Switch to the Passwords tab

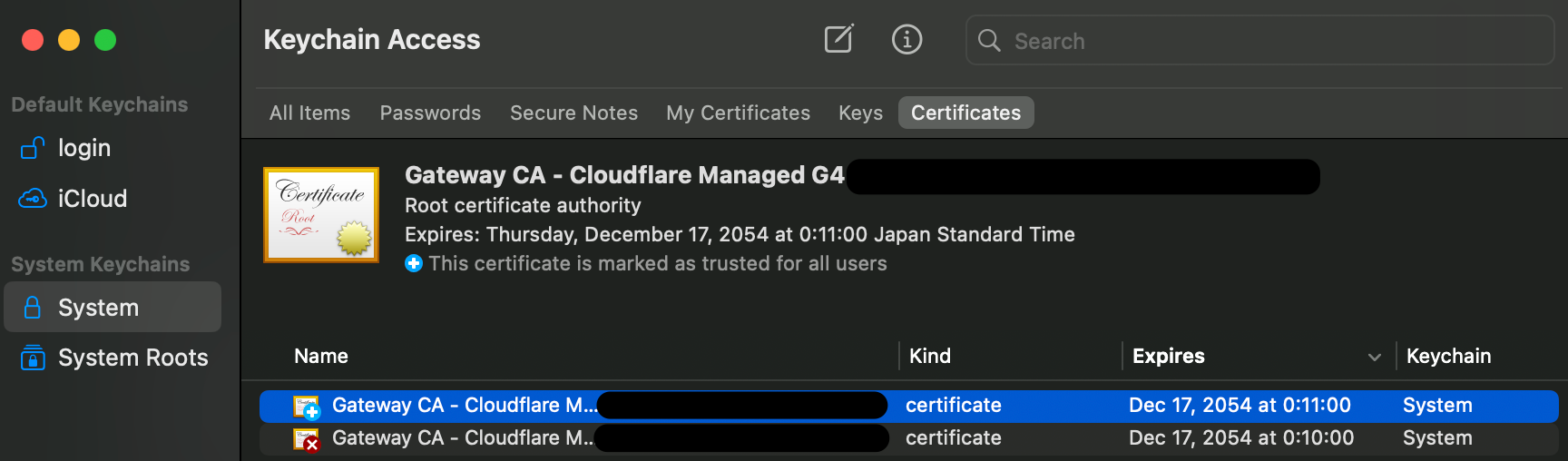click(x=430, y=113)
